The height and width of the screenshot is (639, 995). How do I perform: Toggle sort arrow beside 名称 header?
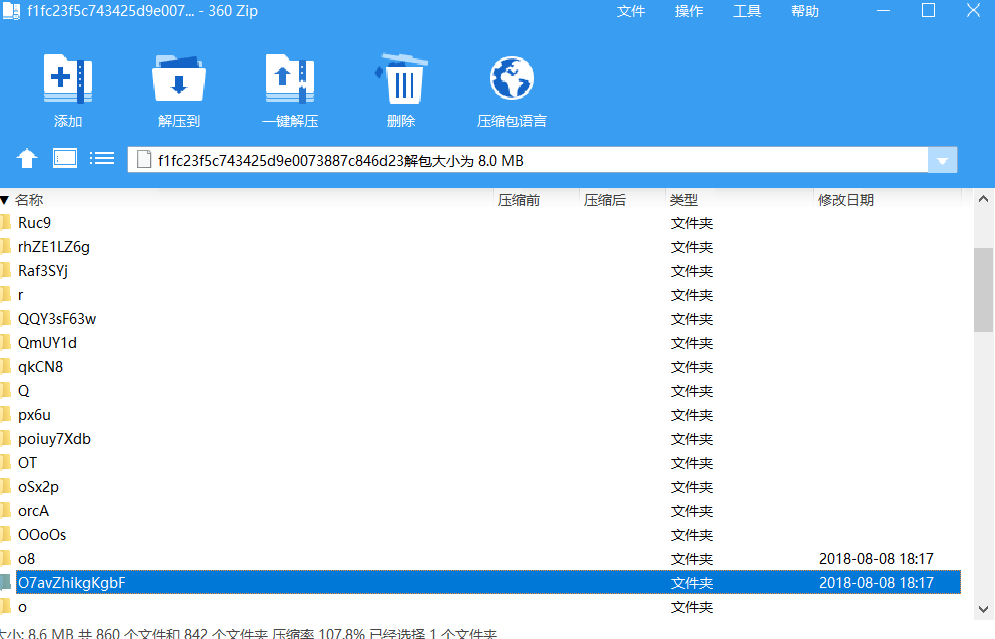point(4,201)
